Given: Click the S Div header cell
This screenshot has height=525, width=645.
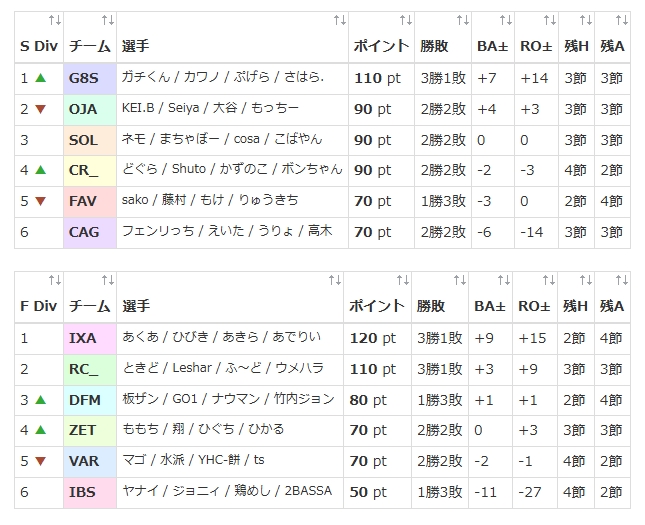Looking at the screenshot, I should click(38, 46).
